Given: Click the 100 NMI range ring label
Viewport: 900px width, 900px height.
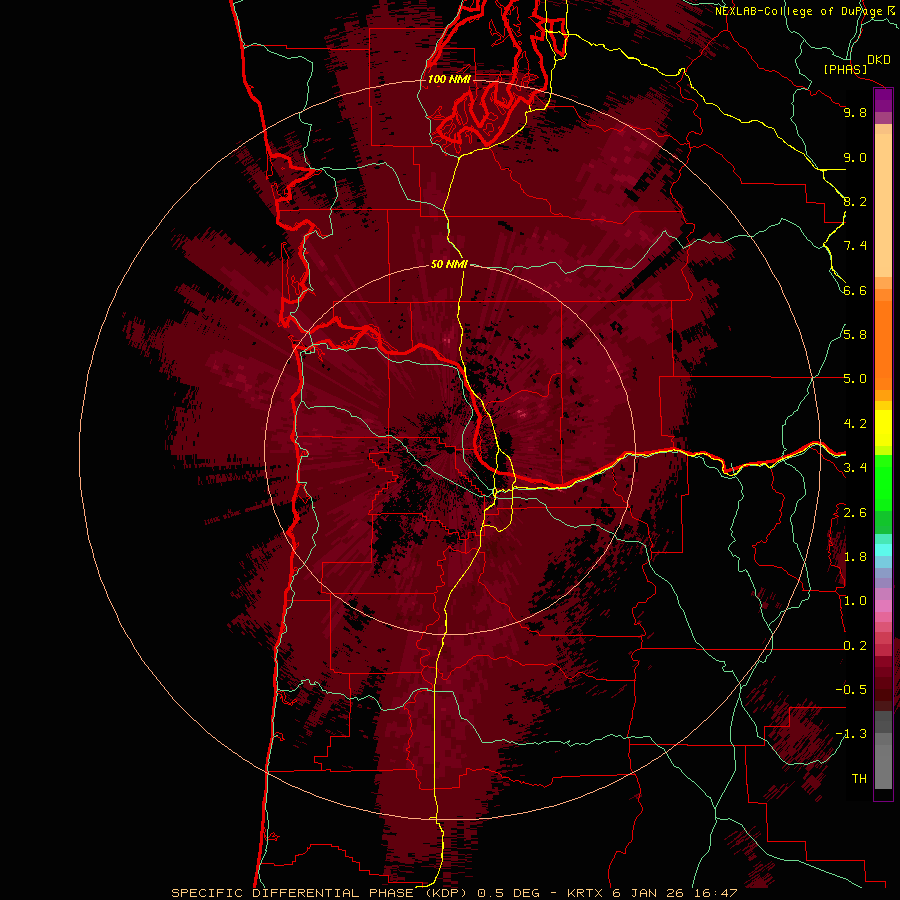Looking at the screenshot, I should pos(449,79).
